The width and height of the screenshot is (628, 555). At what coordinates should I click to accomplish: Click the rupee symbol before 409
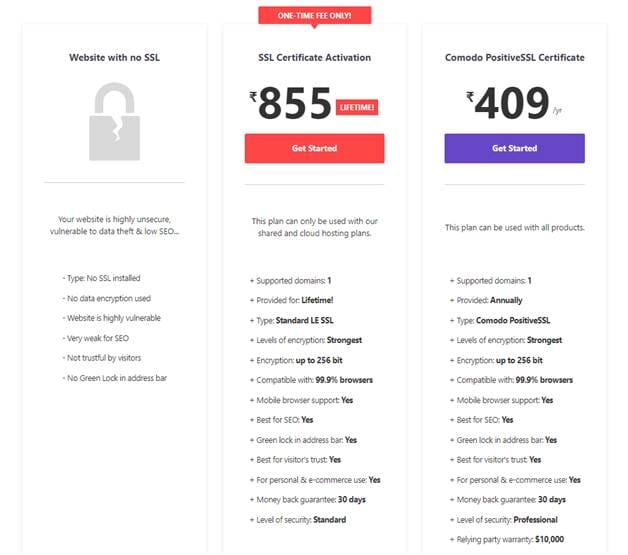pos(470,97)
